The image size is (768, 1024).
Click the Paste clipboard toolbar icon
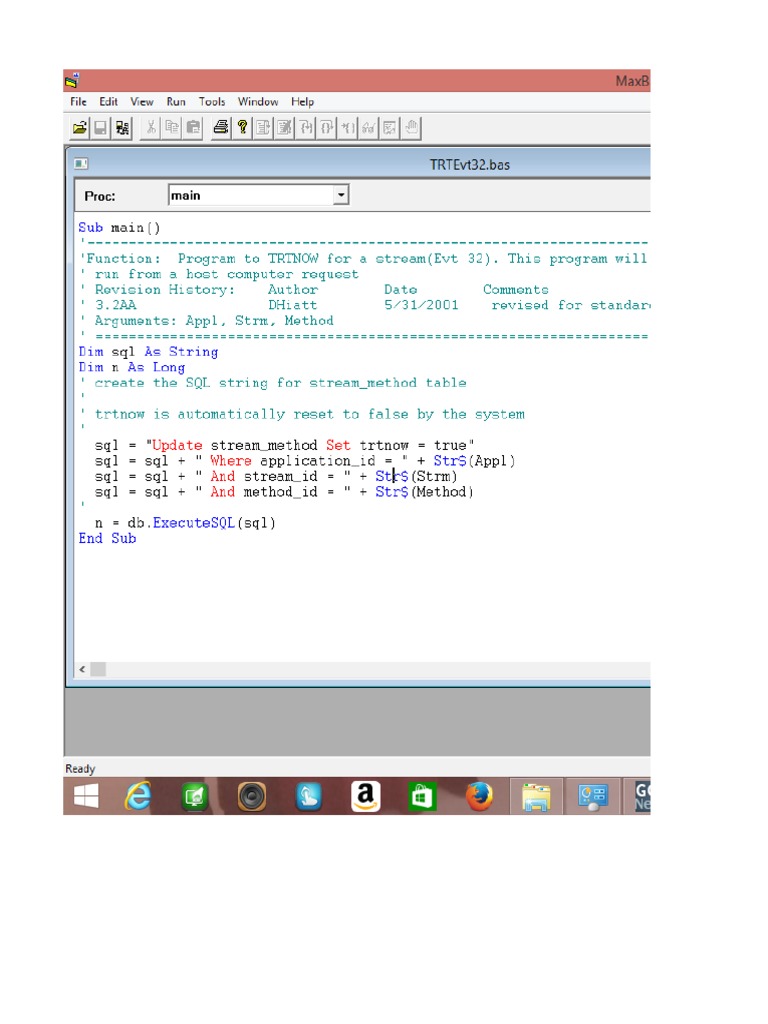click(x=193, y=128)
